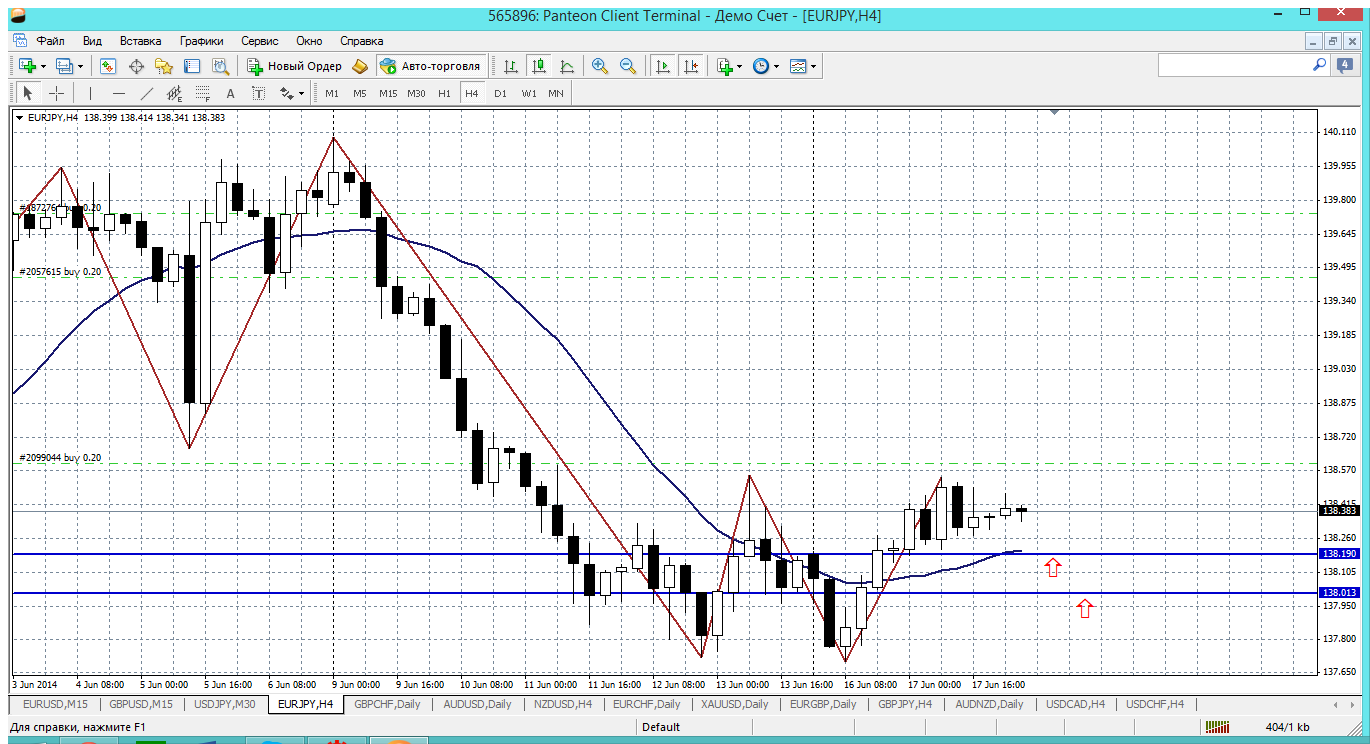Open the Сервис menu
Viewport: 1370px width, 744px height.
[x=259, y=41]
